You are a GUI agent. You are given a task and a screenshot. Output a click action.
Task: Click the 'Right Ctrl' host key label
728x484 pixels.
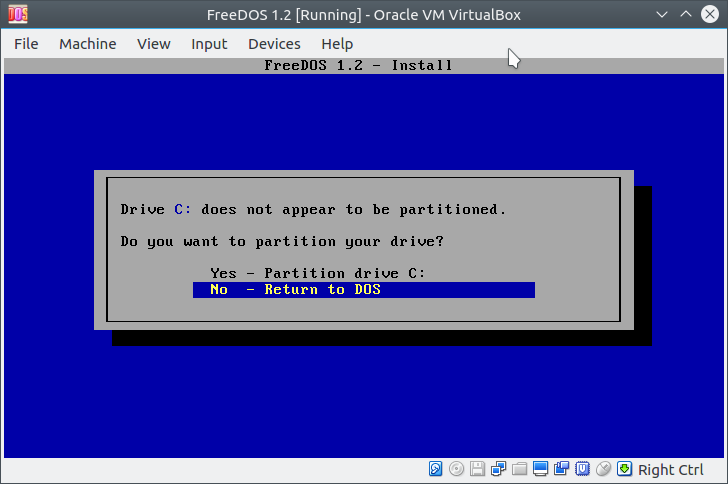670,470
